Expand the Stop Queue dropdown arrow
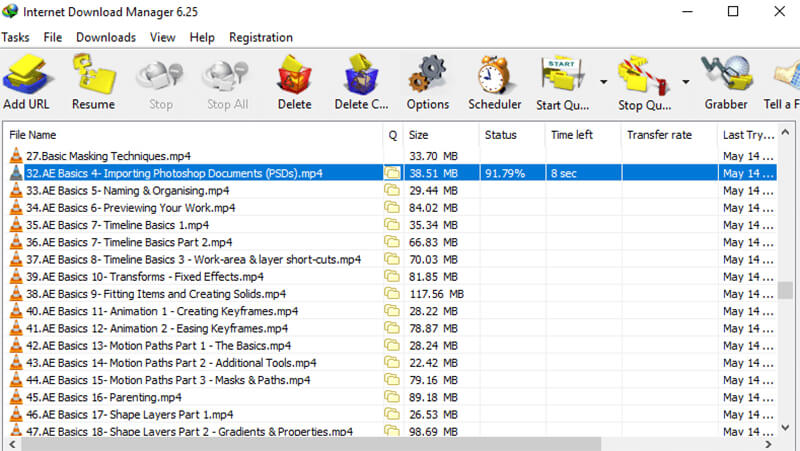The width and height of the screenshot is (800, 451). (x=686, y=82)
